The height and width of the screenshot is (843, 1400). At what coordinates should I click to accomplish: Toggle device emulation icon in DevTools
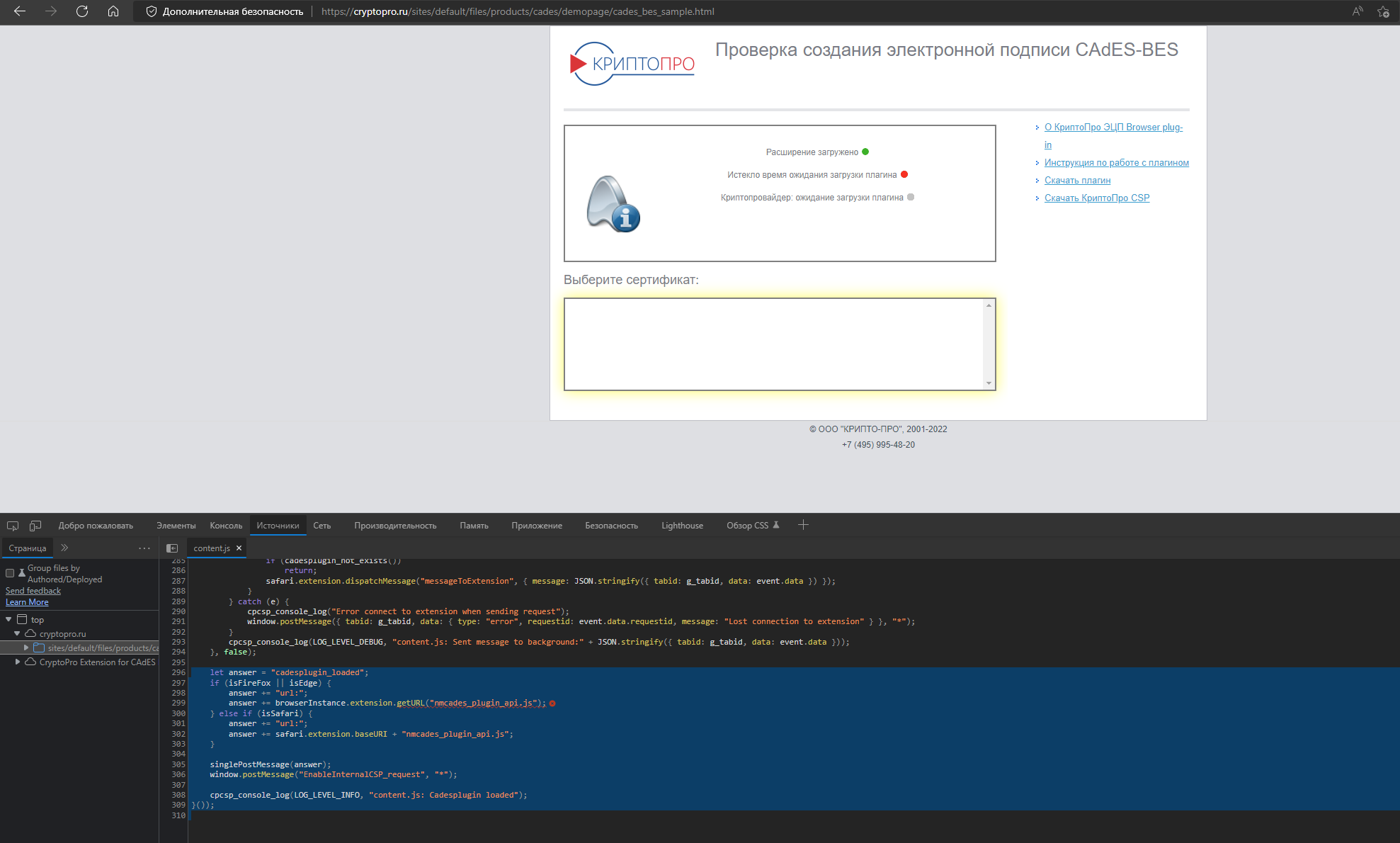35,526
